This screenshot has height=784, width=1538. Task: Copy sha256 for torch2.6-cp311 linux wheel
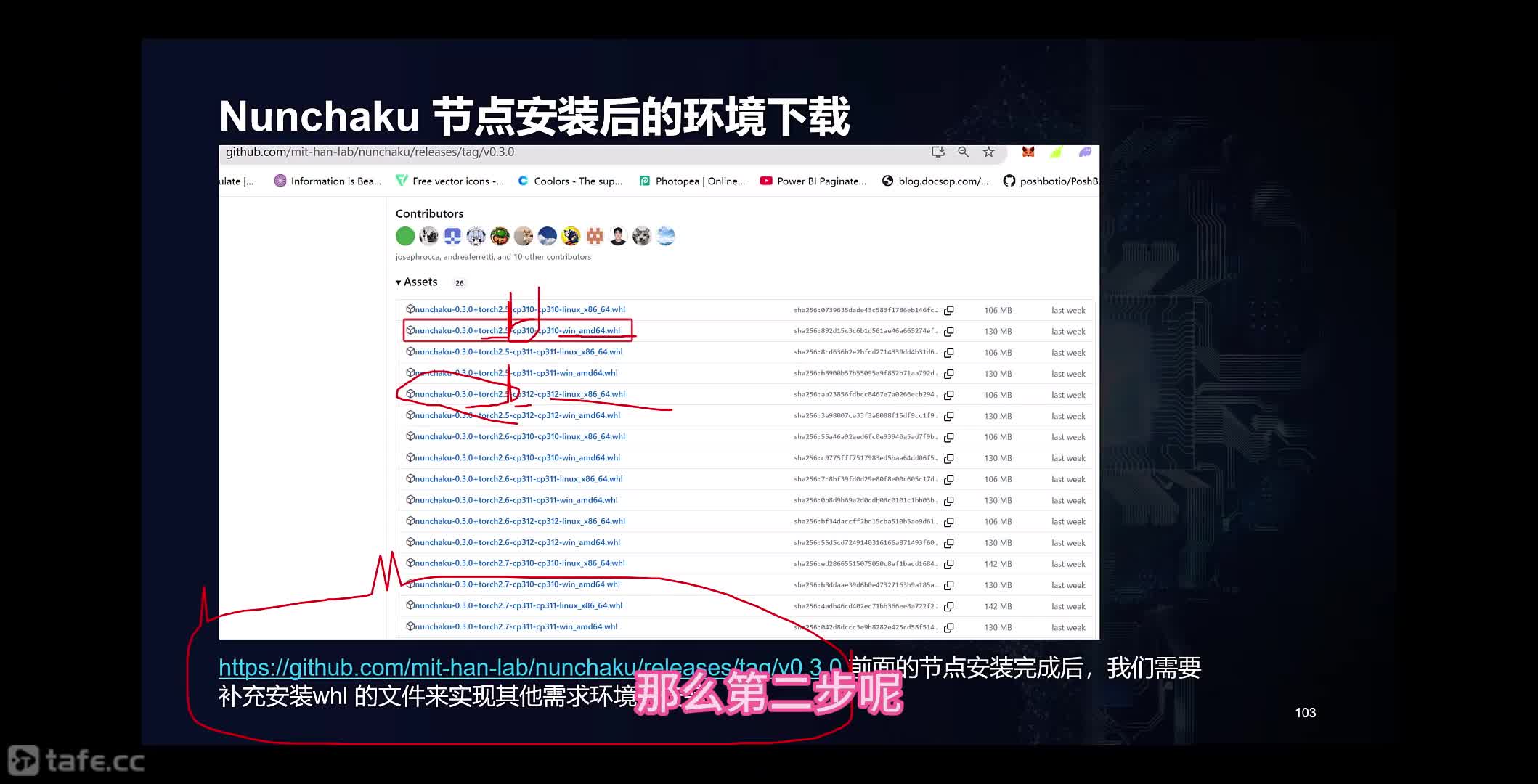click(x=948, y=479)
